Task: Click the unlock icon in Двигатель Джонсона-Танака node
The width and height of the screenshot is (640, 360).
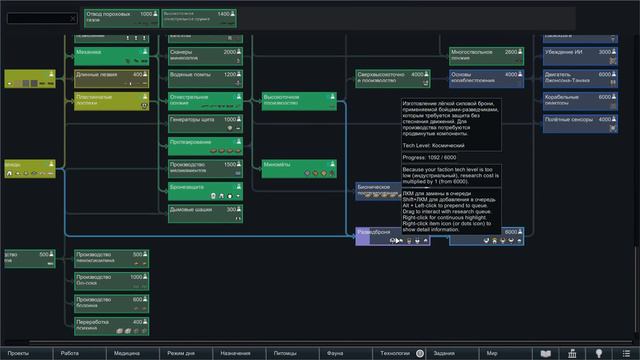Action: click(613, 83)
